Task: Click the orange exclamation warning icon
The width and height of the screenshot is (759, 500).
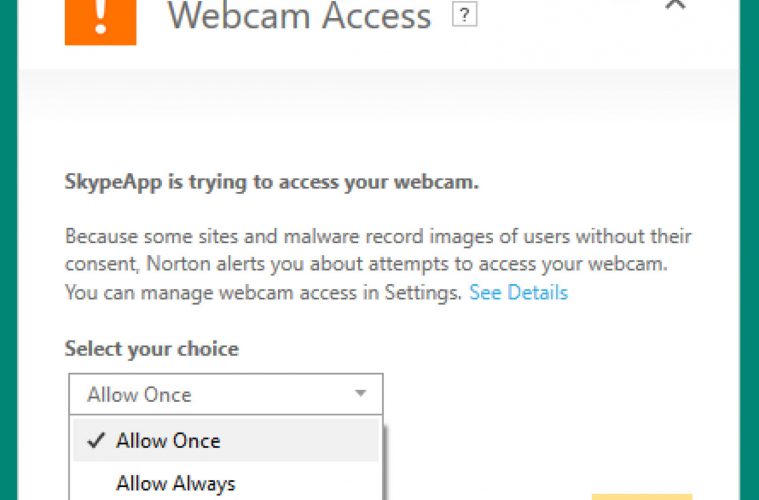Action: tap(100, 22)
